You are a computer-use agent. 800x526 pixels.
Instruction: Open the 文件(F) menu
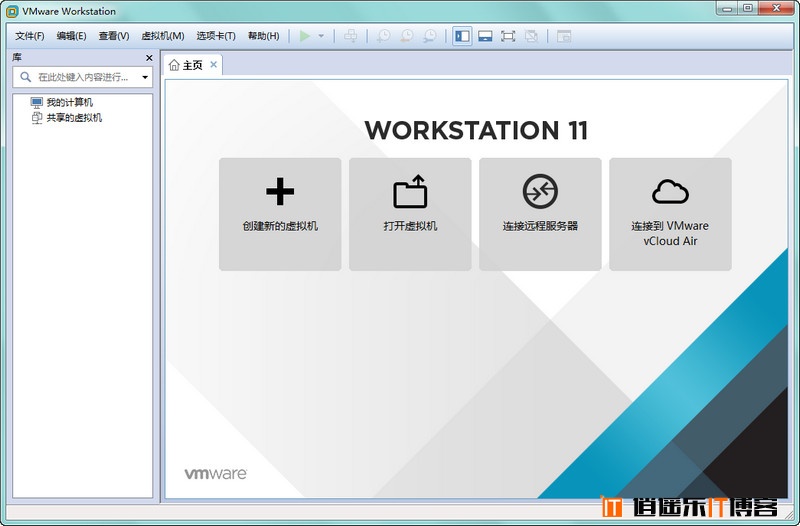[x=30, y=36]
